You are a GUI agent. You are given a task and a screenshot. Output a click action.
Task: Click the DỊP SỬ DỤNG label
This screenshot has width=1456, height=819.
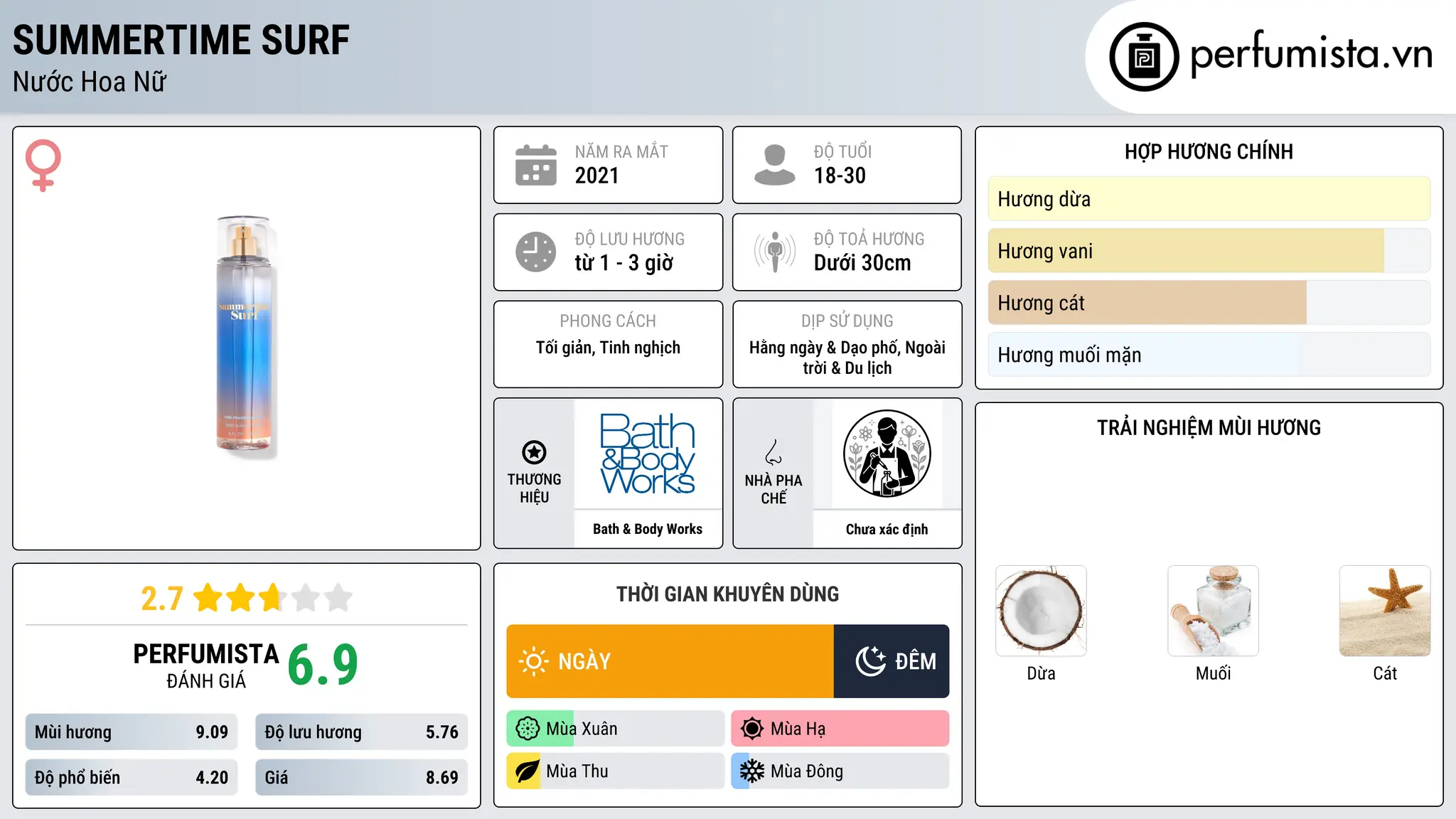(x=847, y=321)
